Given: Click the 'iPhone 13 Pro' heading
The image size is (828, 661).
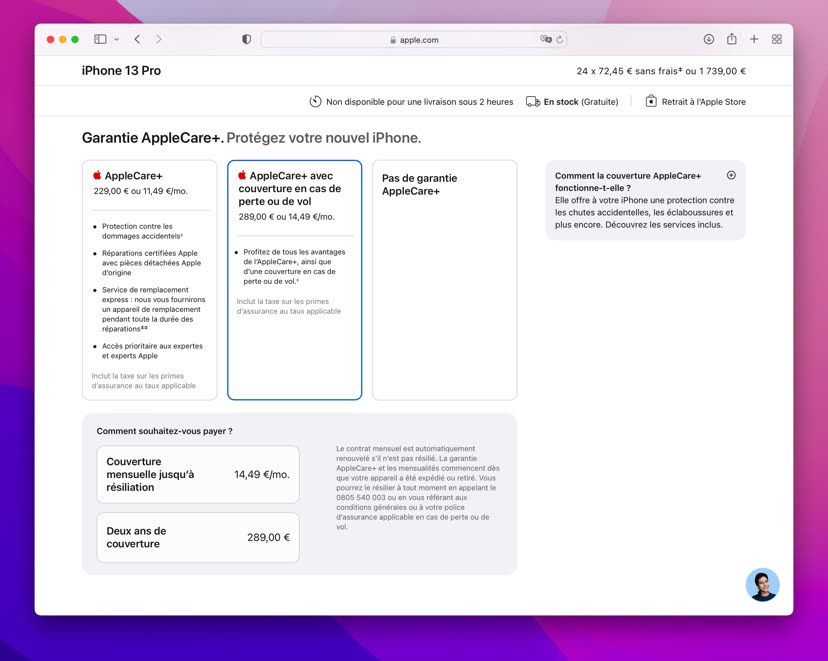Looking at the screenshot, I should tap(122, 71).
